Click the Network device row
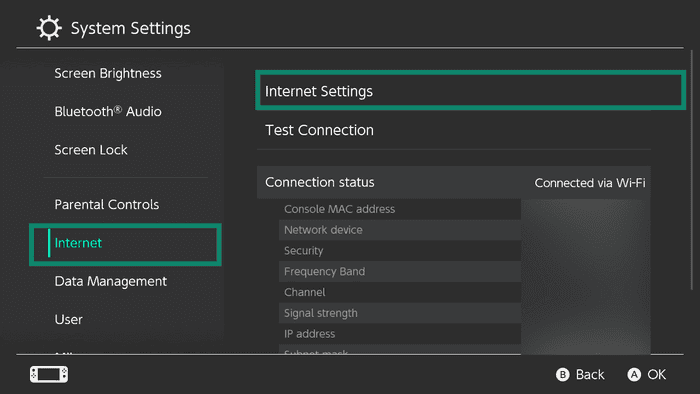700x394 pixels. click(400, 230)
